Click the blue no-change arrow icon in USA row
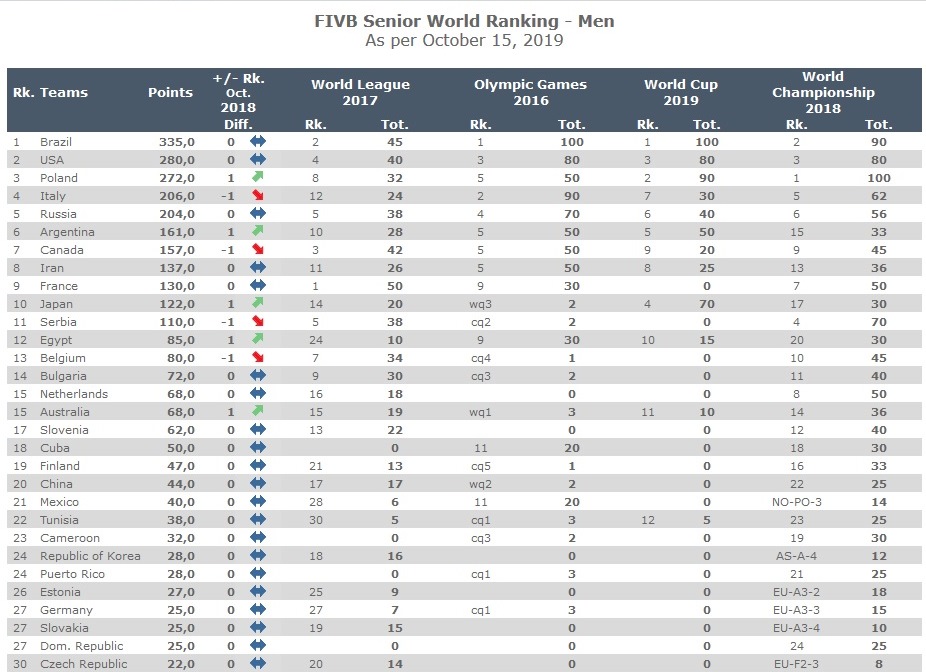926x672 pixels. click(258, 159)
